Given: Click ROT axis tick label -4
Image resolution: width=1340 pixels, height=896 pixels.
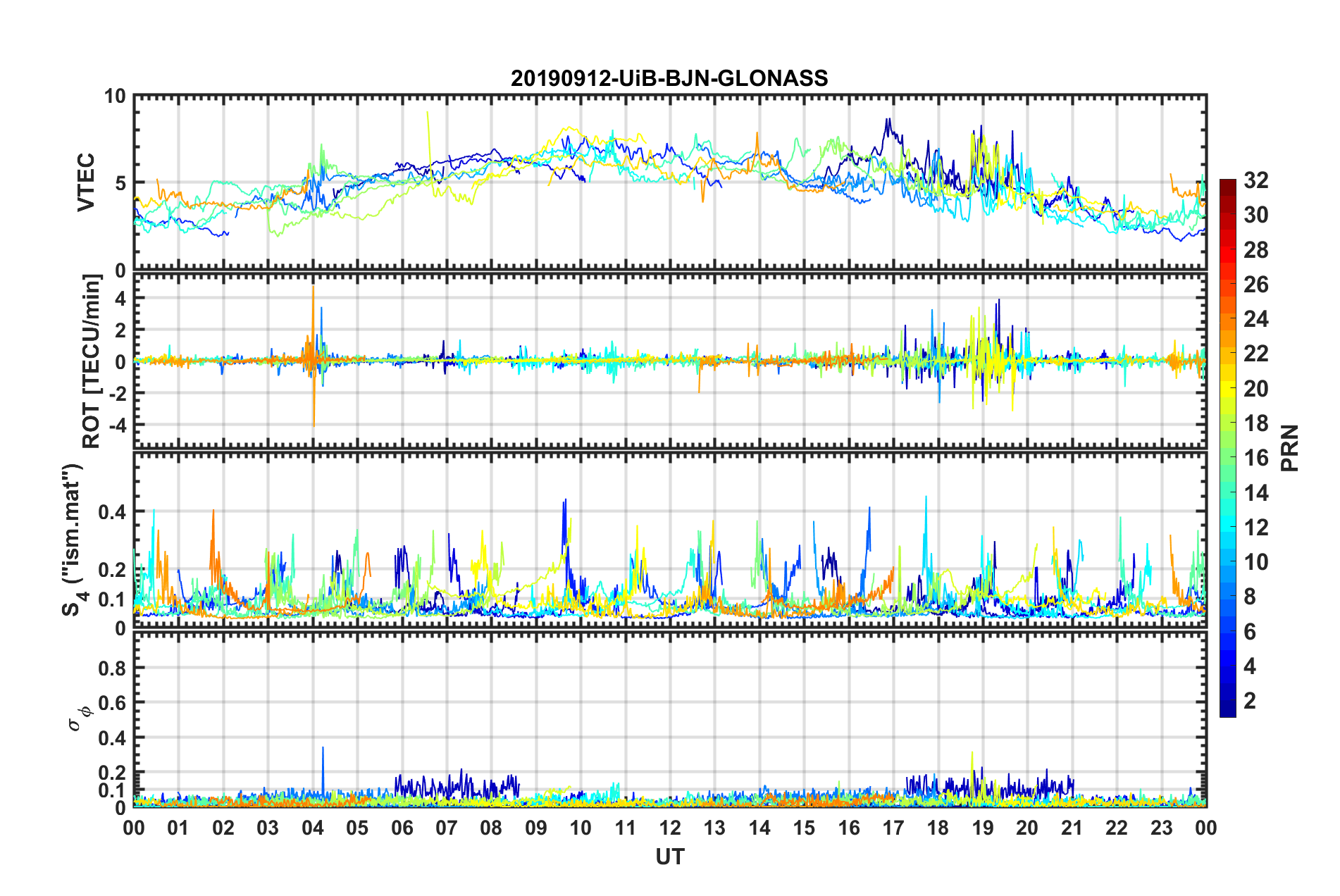Looking at the screenshot, I should 118,425.
